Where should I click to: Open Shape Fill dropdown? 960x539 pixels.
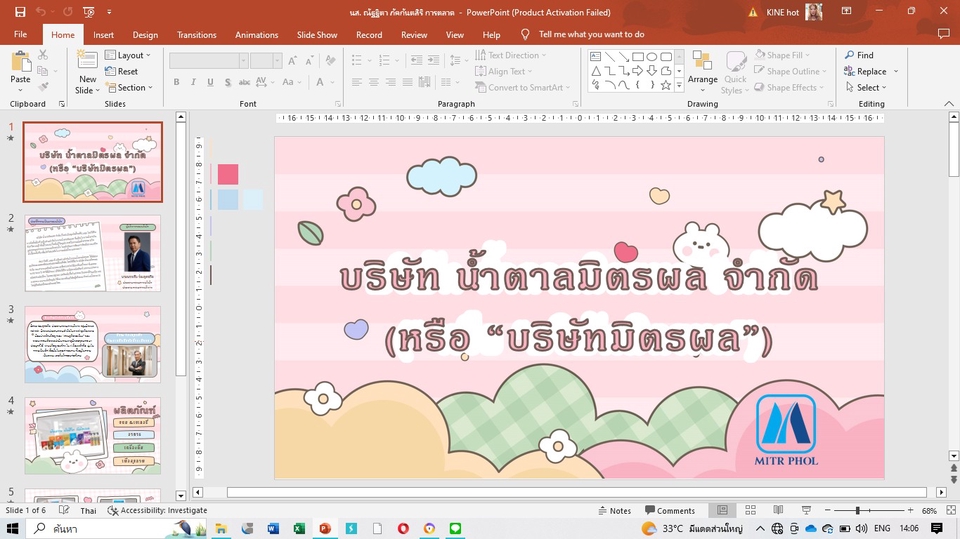(782, 55)
